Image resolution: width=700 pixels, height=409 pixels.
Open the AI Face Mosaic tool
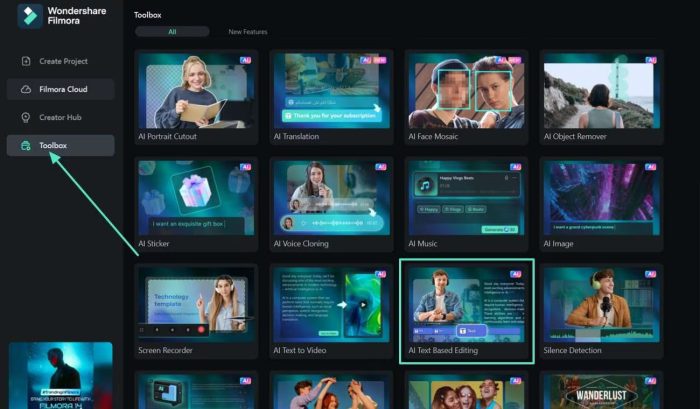point(467,97)
